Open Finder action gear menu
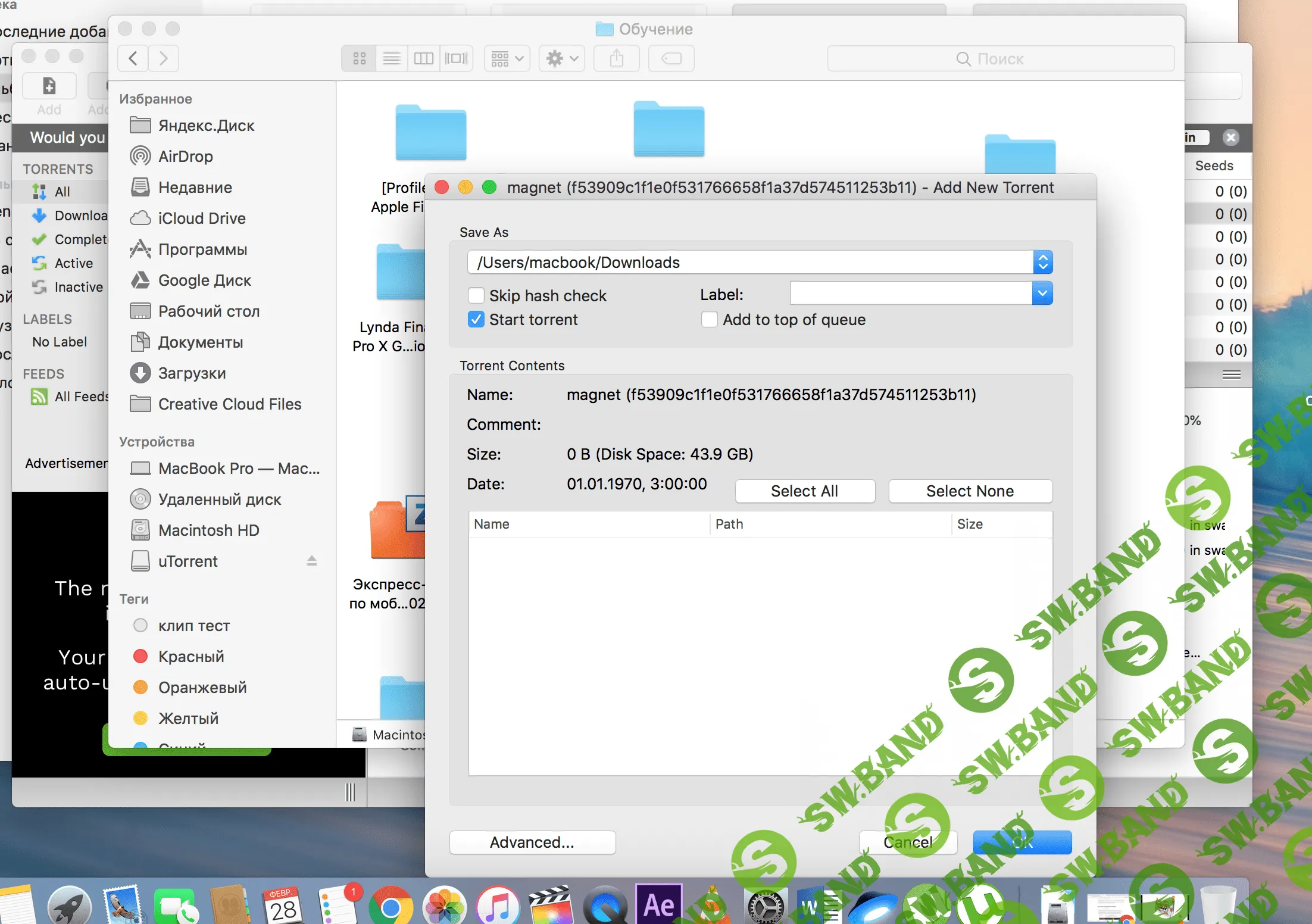 tap(561, 58)
